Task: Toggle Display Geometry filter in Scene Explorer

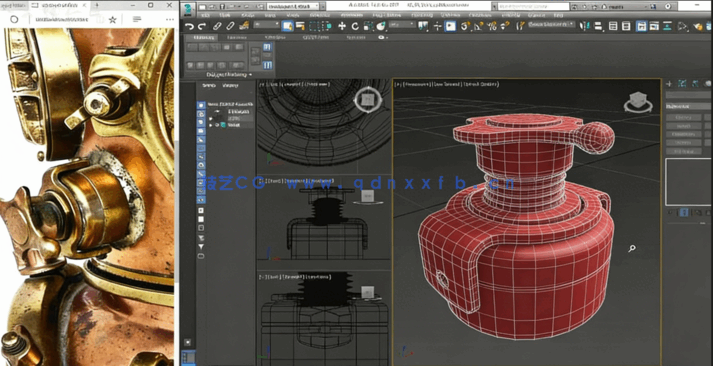Action: (201, 105)
